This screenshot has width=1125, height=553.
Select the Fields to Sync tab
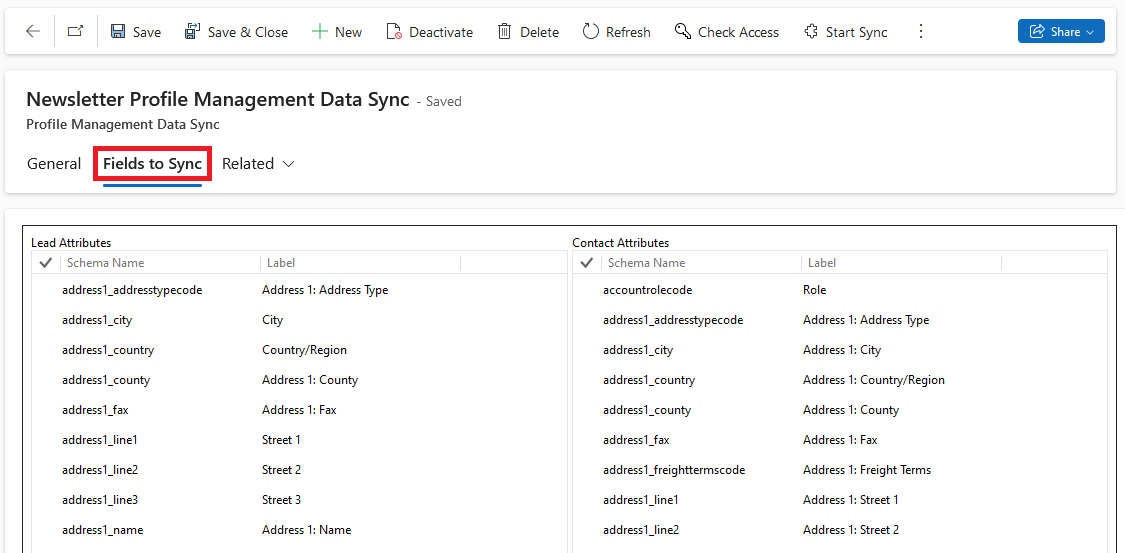(x=152, y=164)
